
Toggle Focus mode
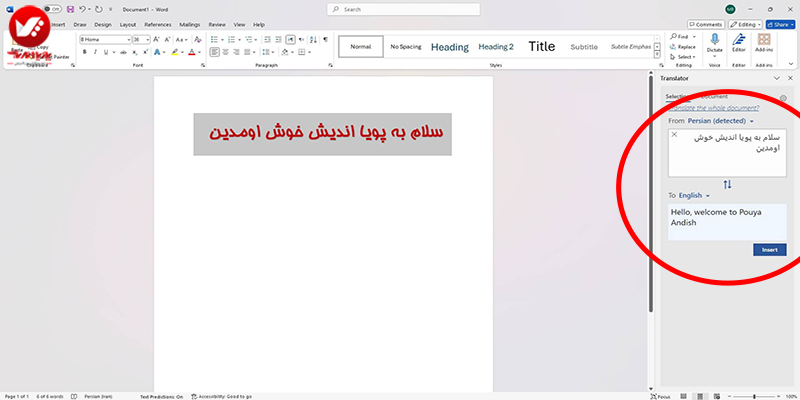pyautogui.click(x=661, y=396)
